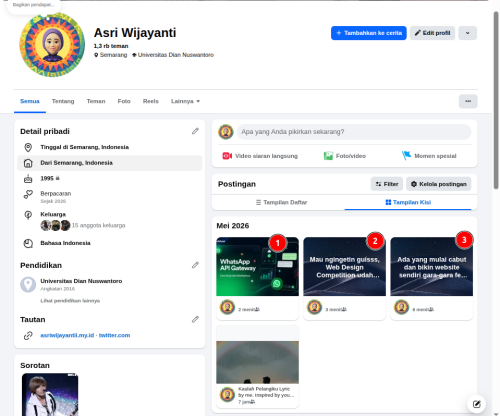Open the Filter options for Postingan
The width and height of the screenshot is (500, 416).
[387, 184]
